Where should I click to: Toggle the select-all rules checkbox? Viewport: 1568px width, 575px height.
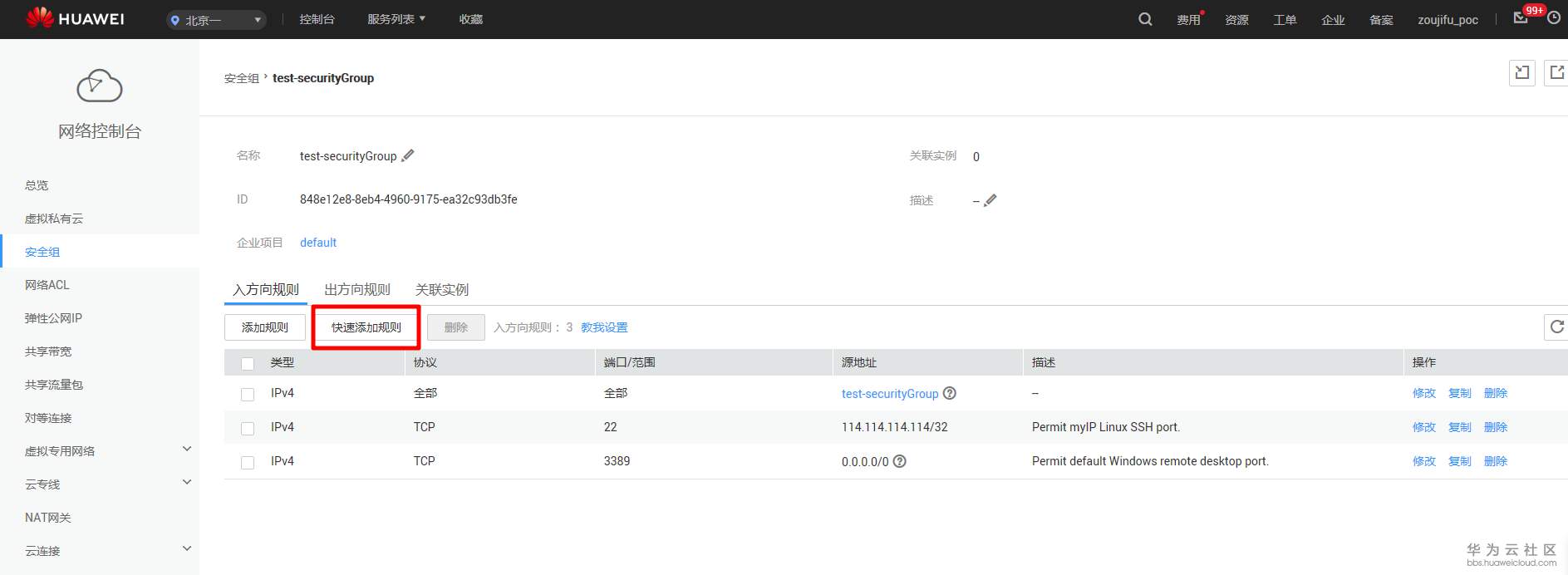pos(248,363)
